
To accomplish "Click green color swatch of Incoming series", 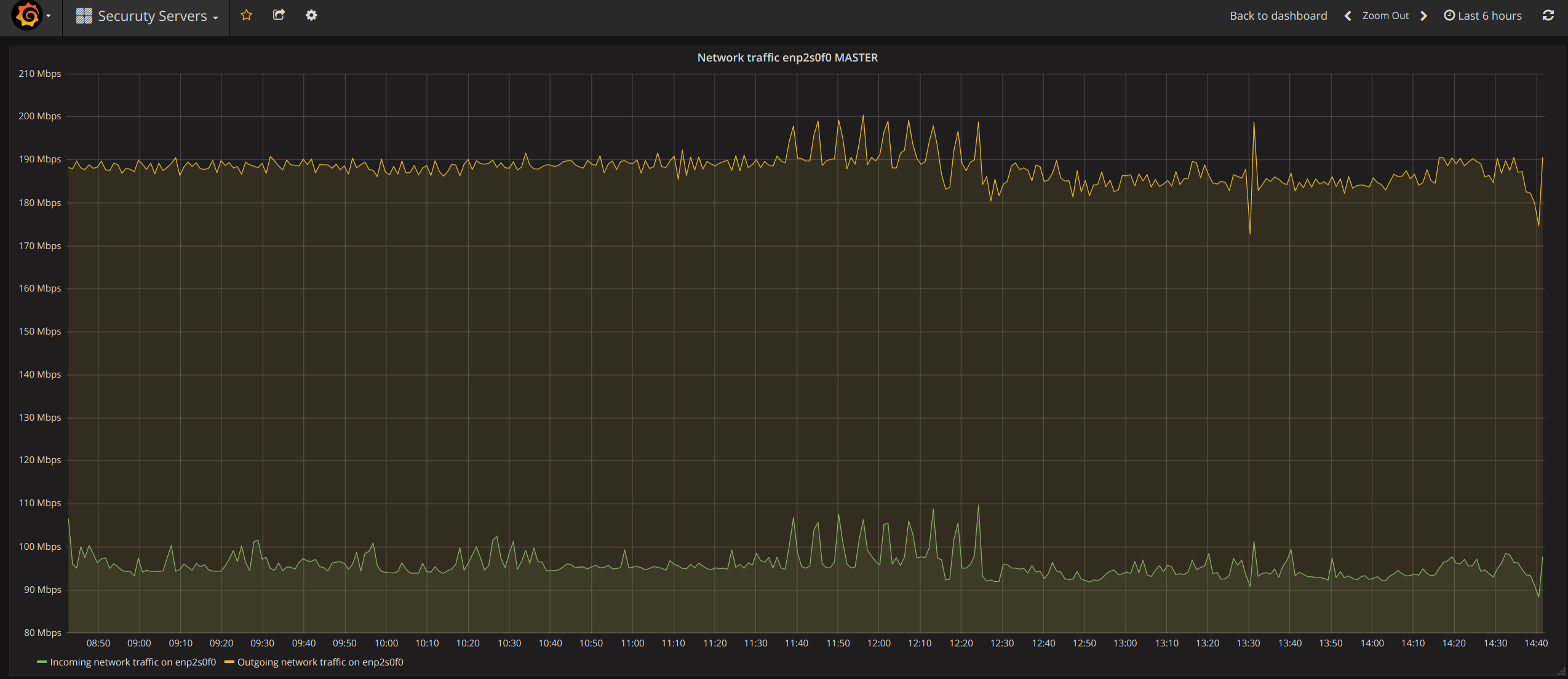I will pyautogui.click(x=42, y=662).
